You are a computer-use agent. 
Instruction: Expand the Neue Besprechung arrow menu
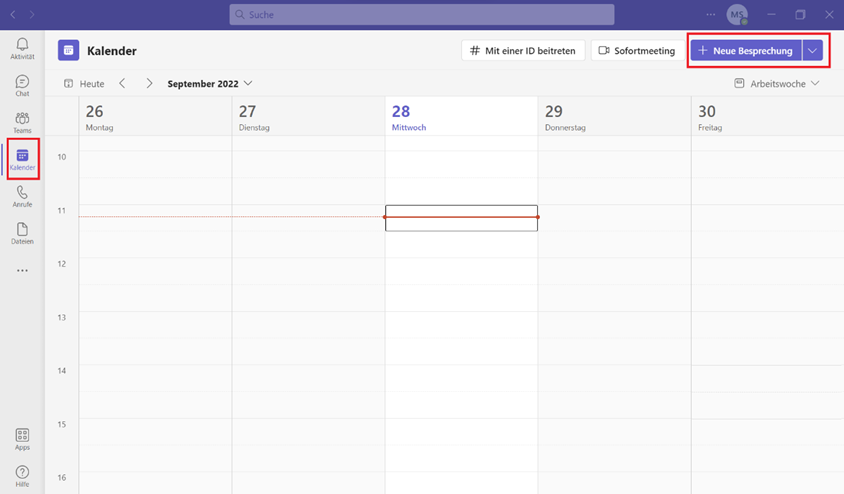[x=812, y=51]
